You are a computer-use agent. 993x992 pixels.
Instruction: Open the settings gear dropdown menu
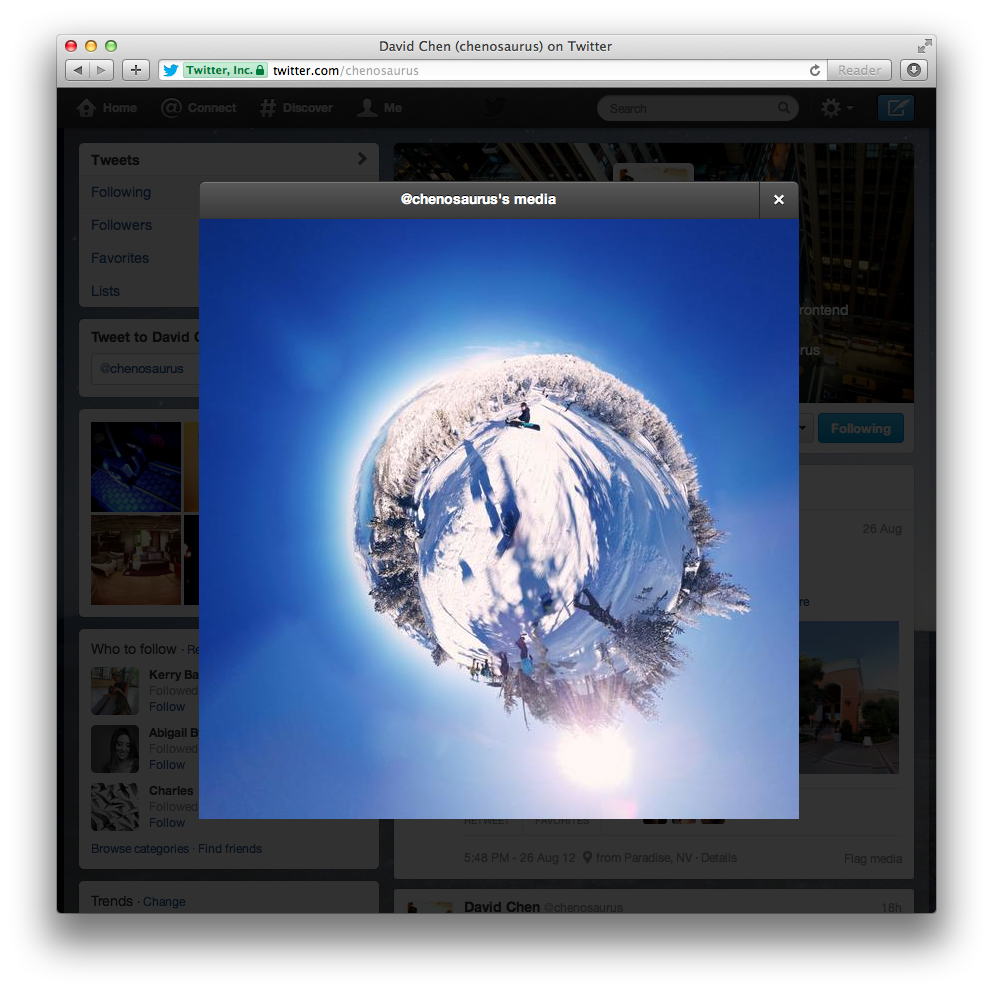836,108
